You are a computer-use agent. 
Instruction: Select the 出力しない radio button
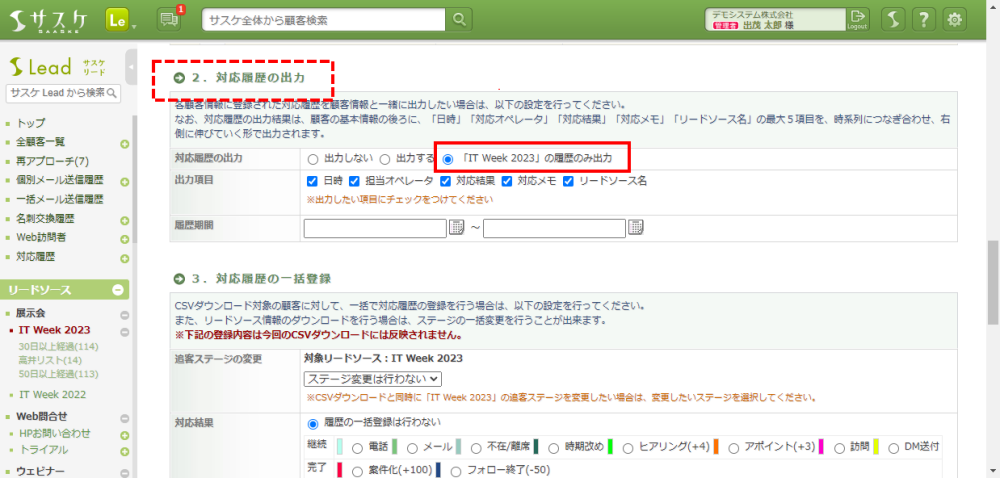[313, 159]
